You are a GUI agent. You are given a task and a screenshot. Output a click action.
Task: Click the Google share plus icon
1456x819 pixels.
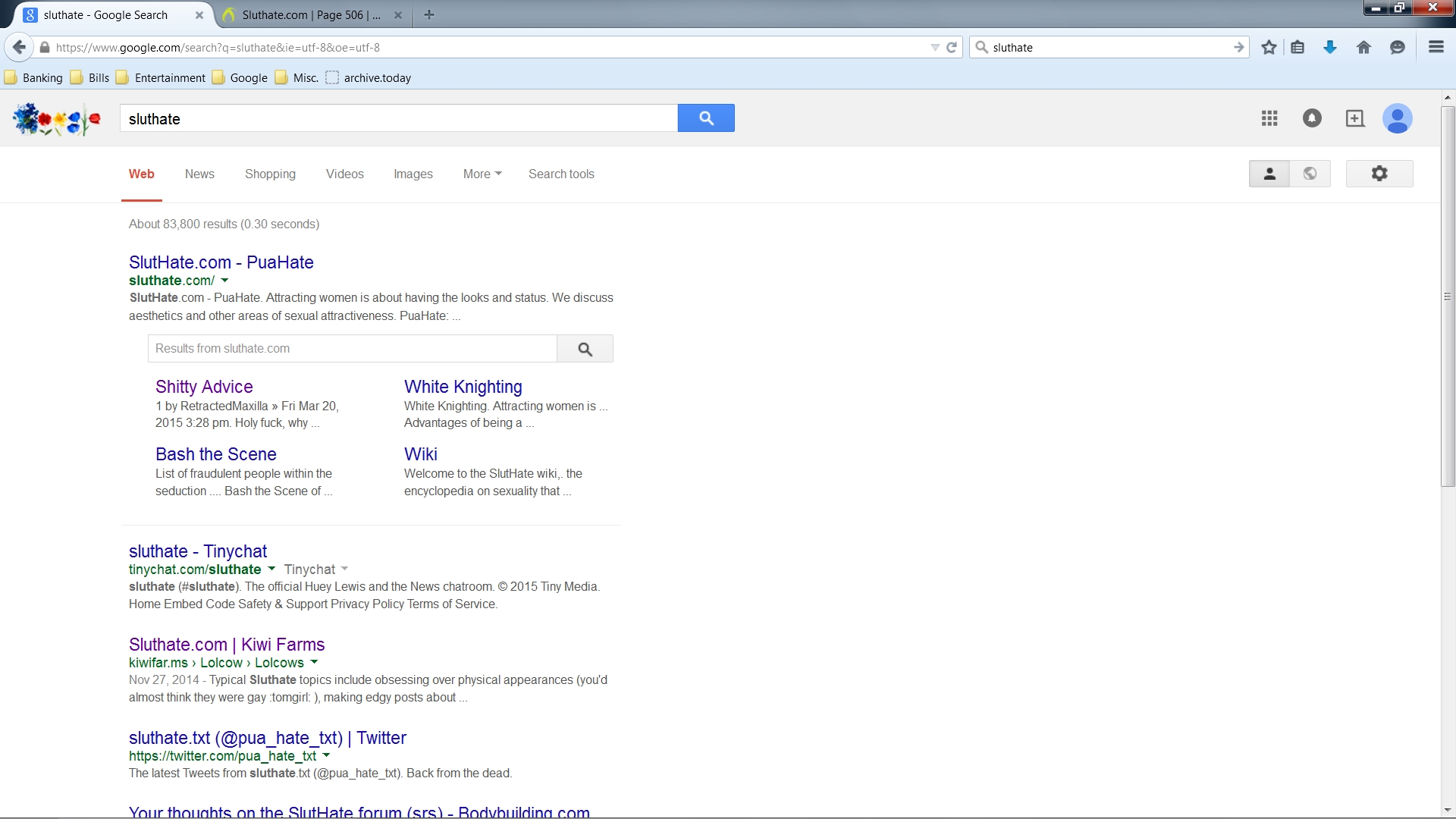click(x=1355, y=118)
